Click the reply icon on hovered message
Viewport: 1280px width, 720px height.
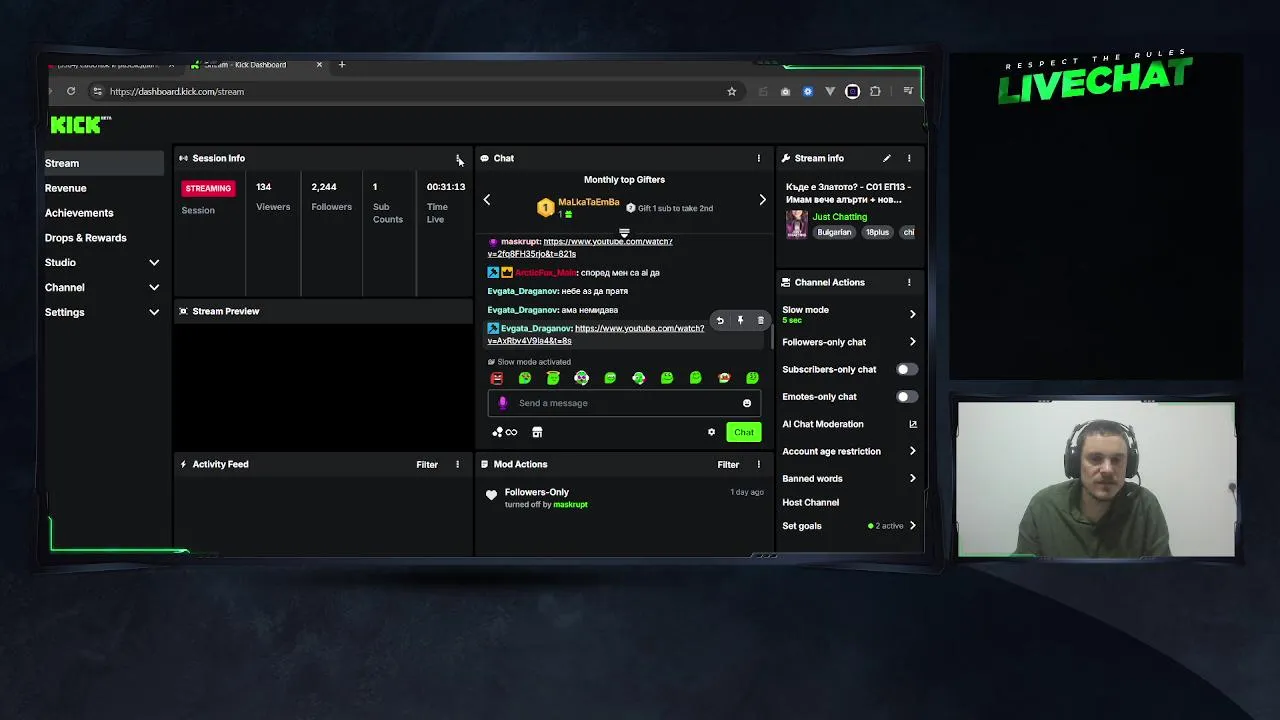tap(720, 321)
